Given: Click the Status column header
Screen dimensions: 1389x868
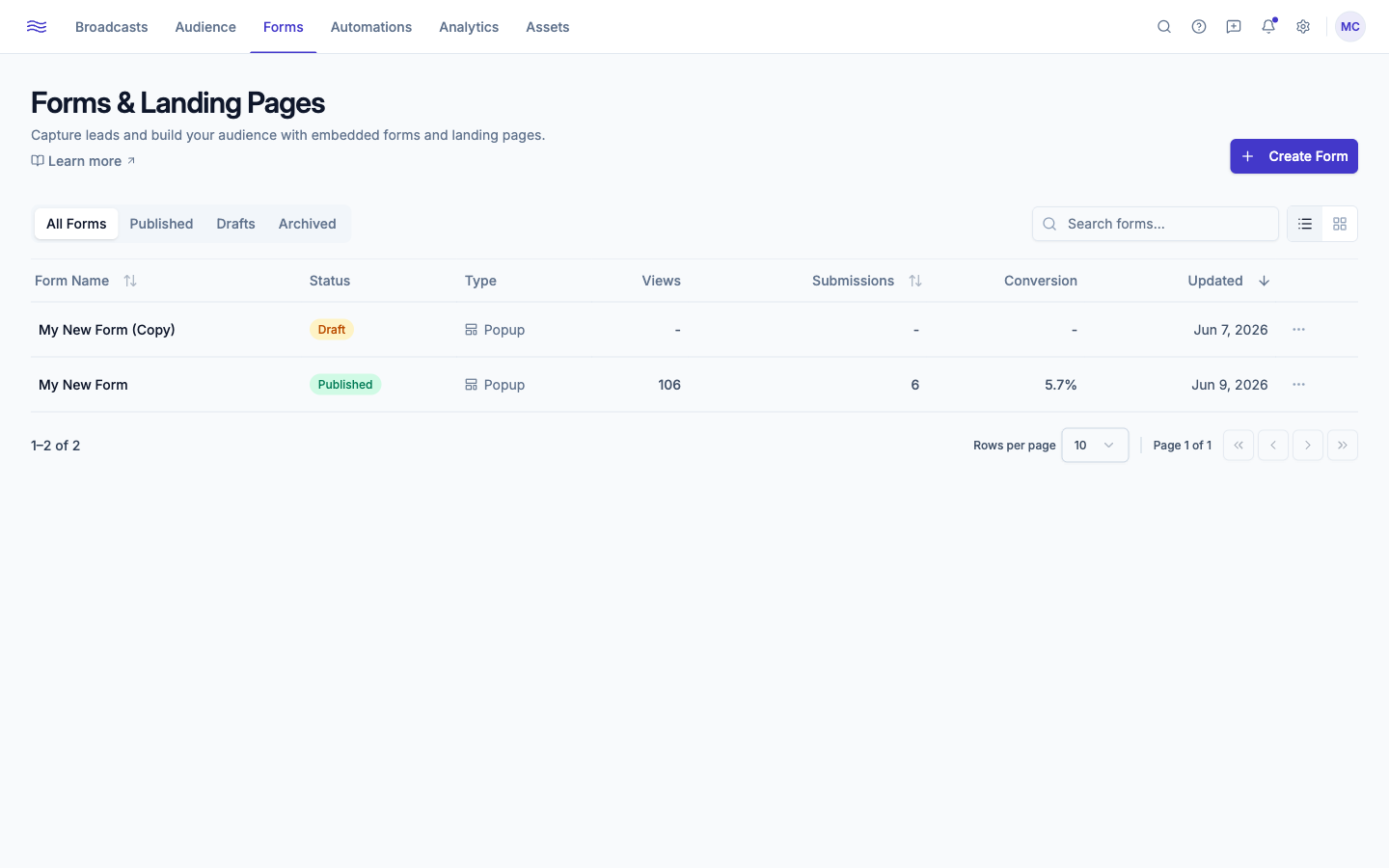Looking at the screenshot, I should [x=330, y=281].
